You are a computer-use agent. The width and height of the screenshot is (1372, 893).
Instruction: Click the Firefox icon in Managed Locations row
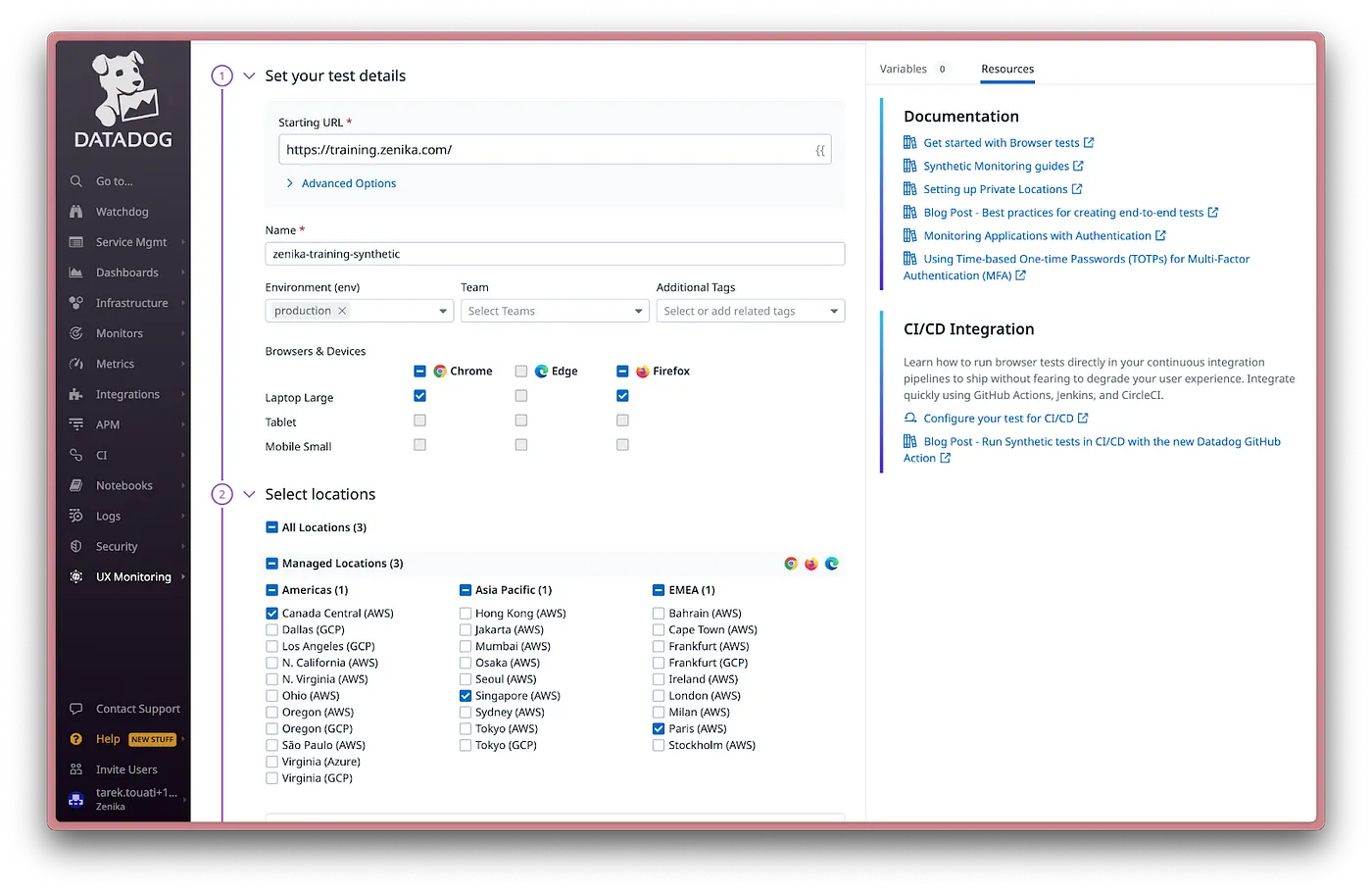click(x=811, y=564)
